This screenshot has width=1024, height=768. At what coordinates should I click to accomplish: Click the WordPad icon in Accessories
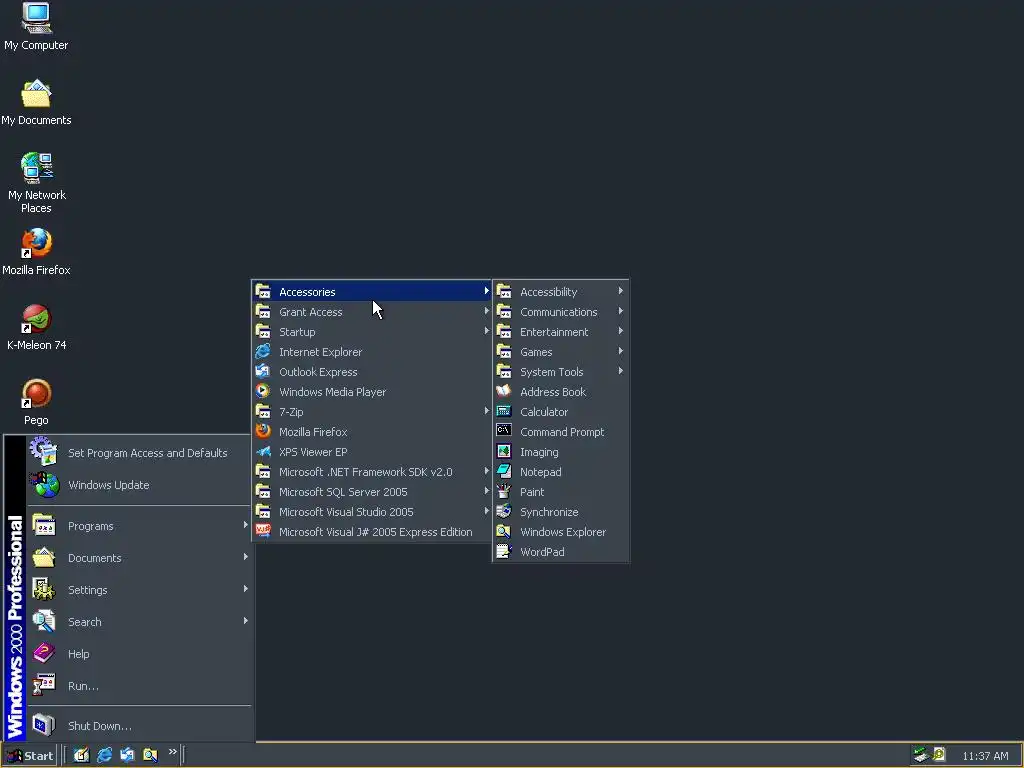pos(504,551)
